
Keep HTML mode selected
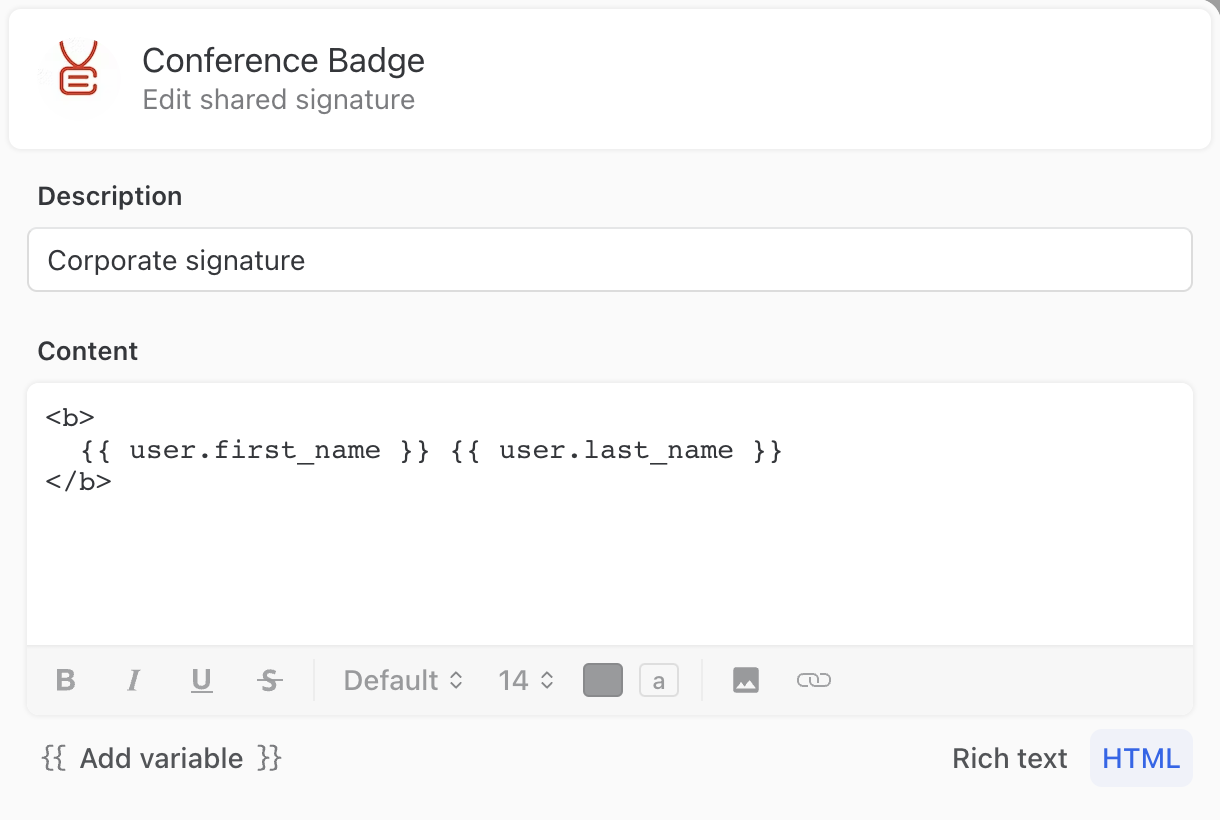point(1140,758)
